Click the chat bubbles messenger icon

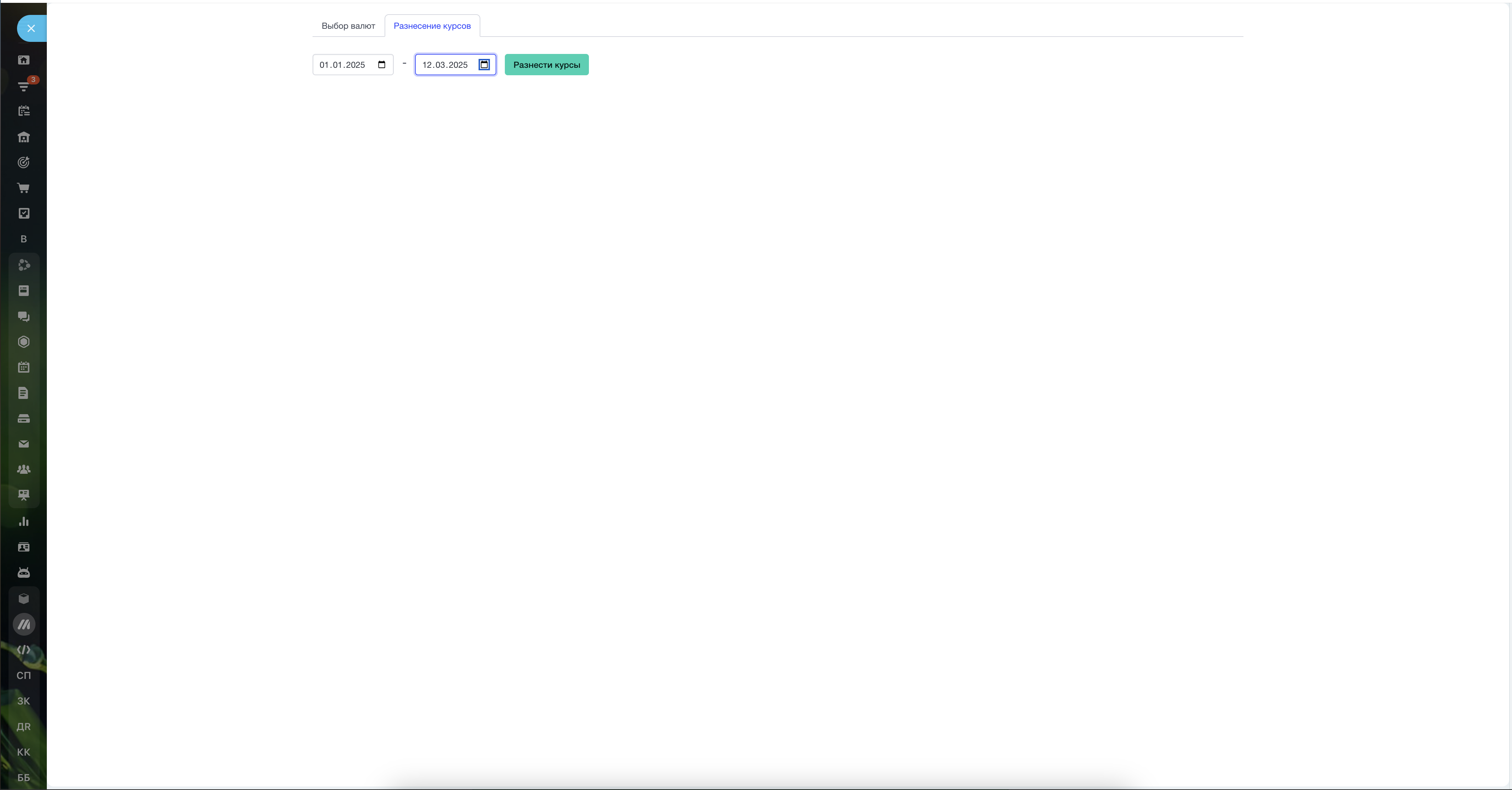(23, 317)
